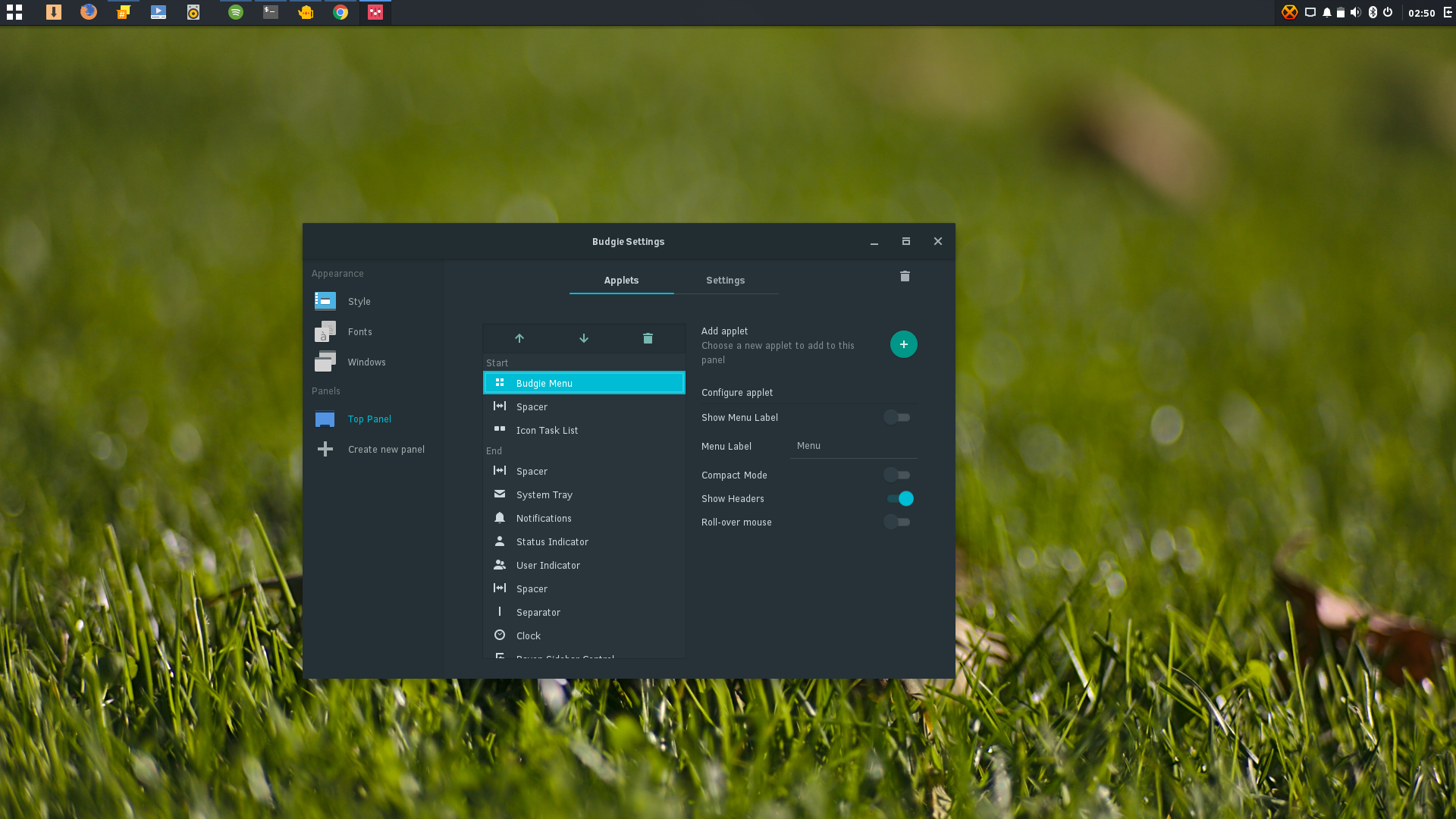
Task: Click the pink Budgie Settings task icon
Action: pos(375,12)
